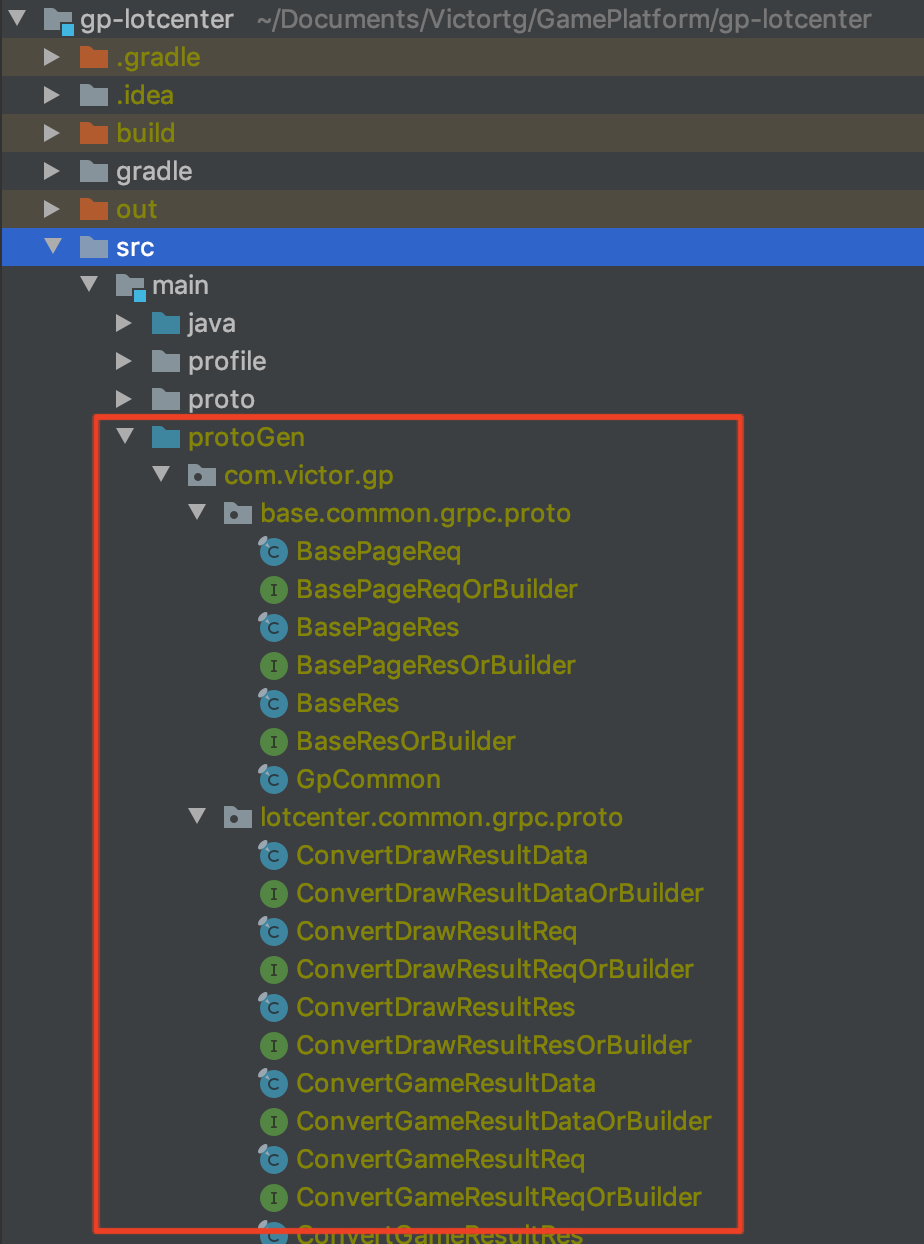This screenshot has height=1244, width=924.
Task: Collapse the src folder arrow
Action: [52, 247]
